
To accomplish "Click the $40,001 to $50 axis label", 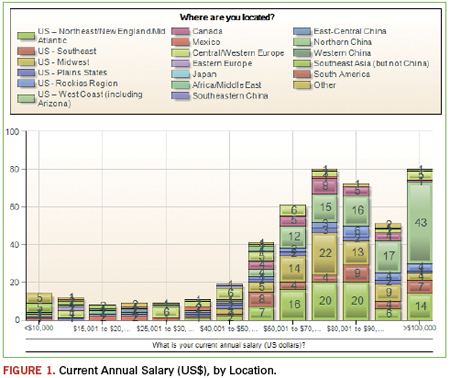I will (x=229, y=329).
